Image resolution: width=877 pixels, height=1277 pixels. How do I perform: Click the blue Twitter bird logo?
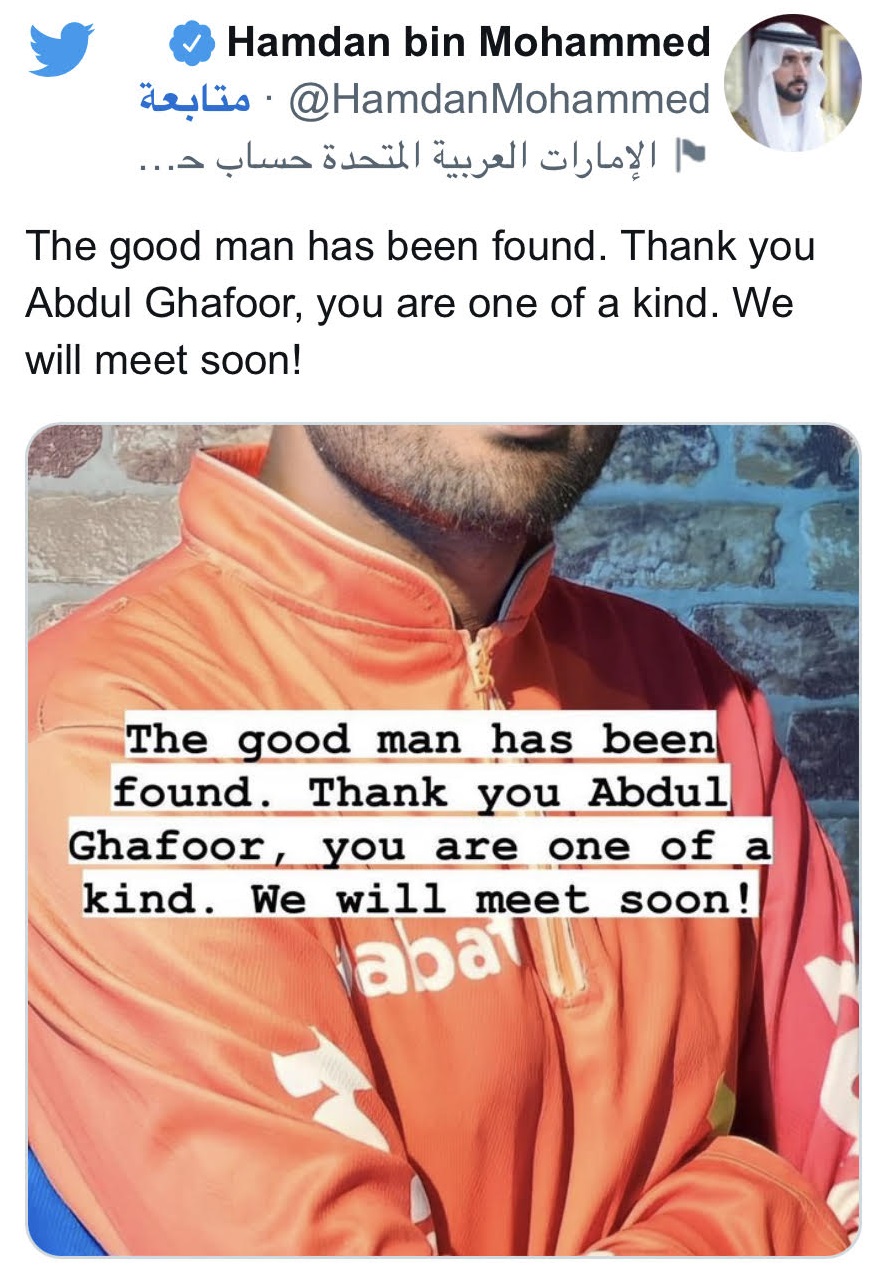tap(61, 48)
